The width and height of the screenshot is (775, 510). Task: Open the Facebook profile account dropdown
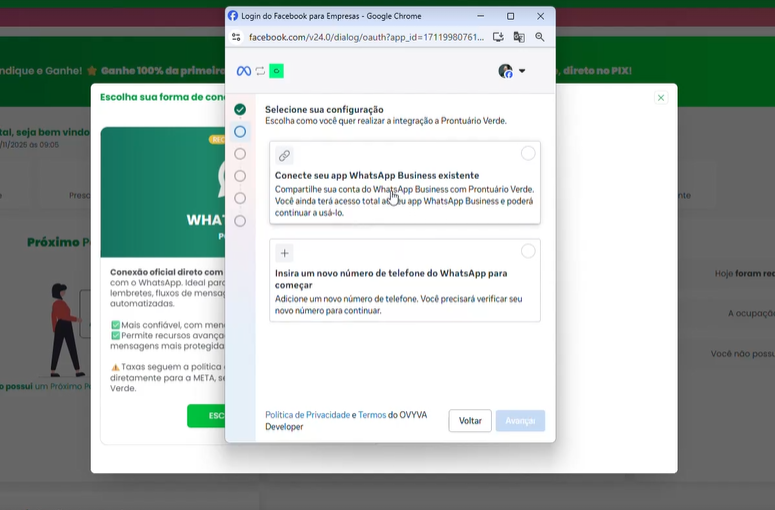(512, 71)
